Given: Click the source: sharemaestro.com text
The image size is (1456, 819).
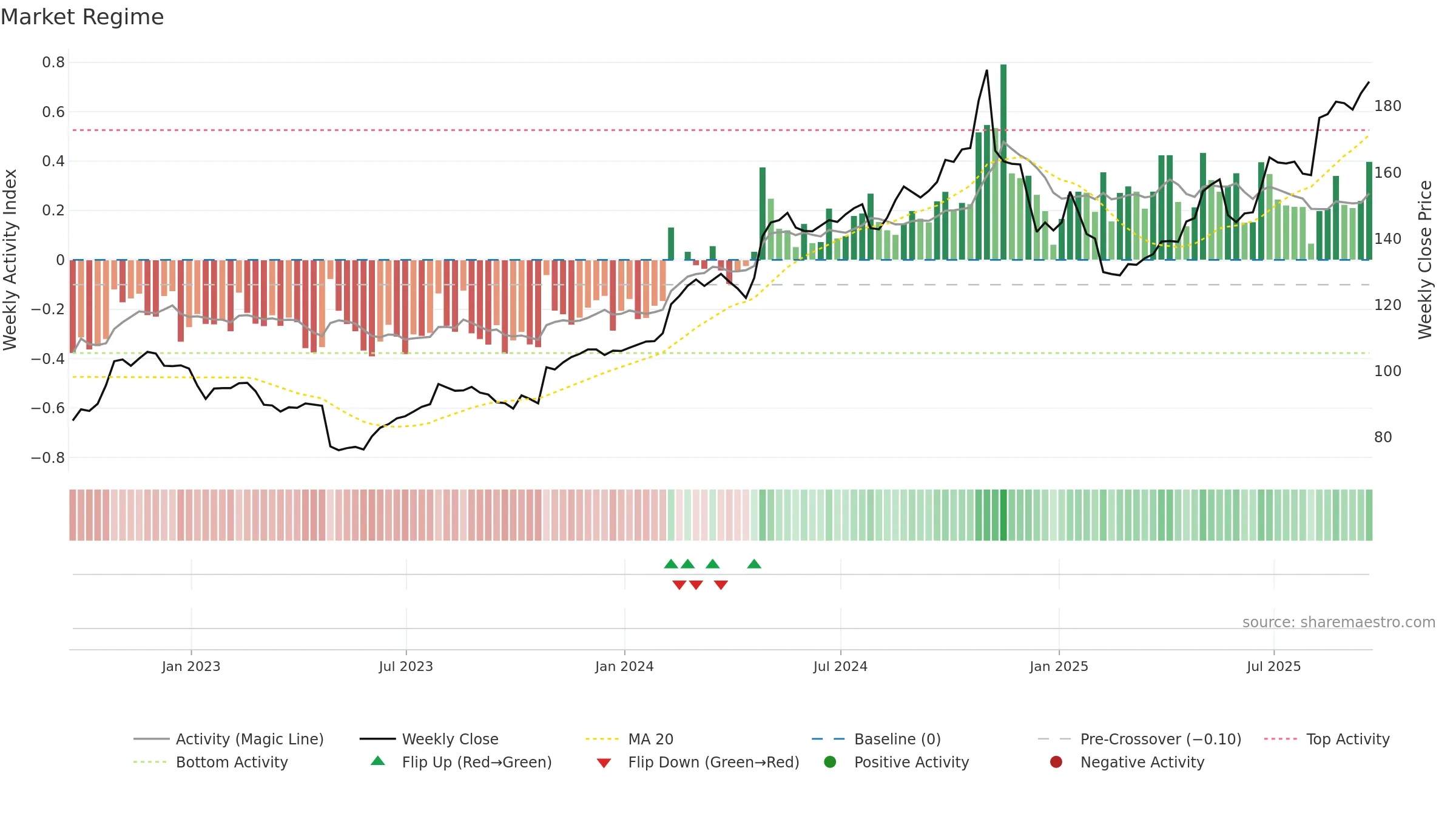Looking at the screenshot, I should pos(1339,622).
